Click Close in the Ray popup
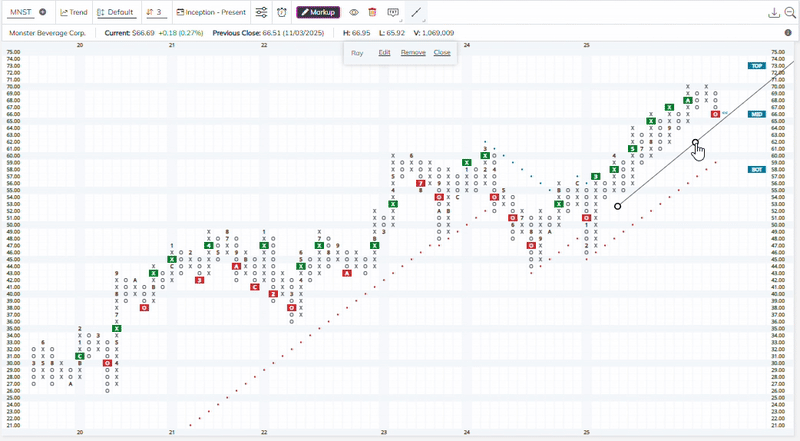 click(x=442, y=53)
